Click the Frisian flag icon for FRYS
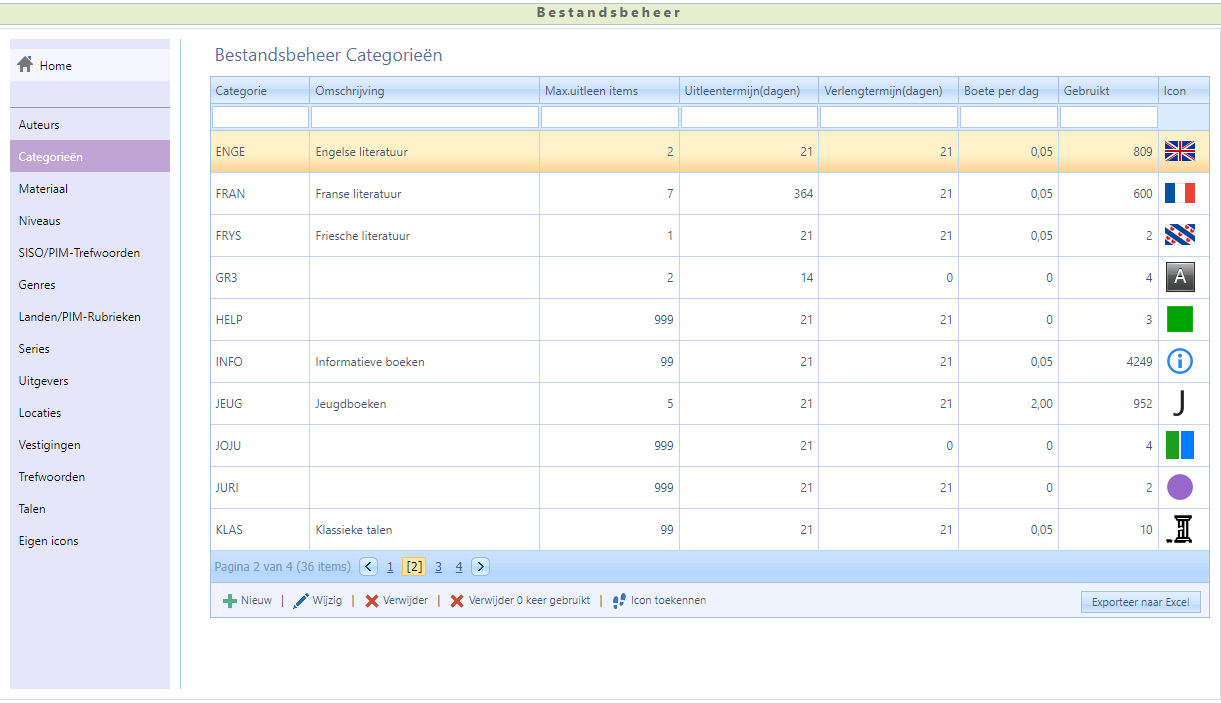Viewport: 1221px width, 703px height. click(1180, 236)
